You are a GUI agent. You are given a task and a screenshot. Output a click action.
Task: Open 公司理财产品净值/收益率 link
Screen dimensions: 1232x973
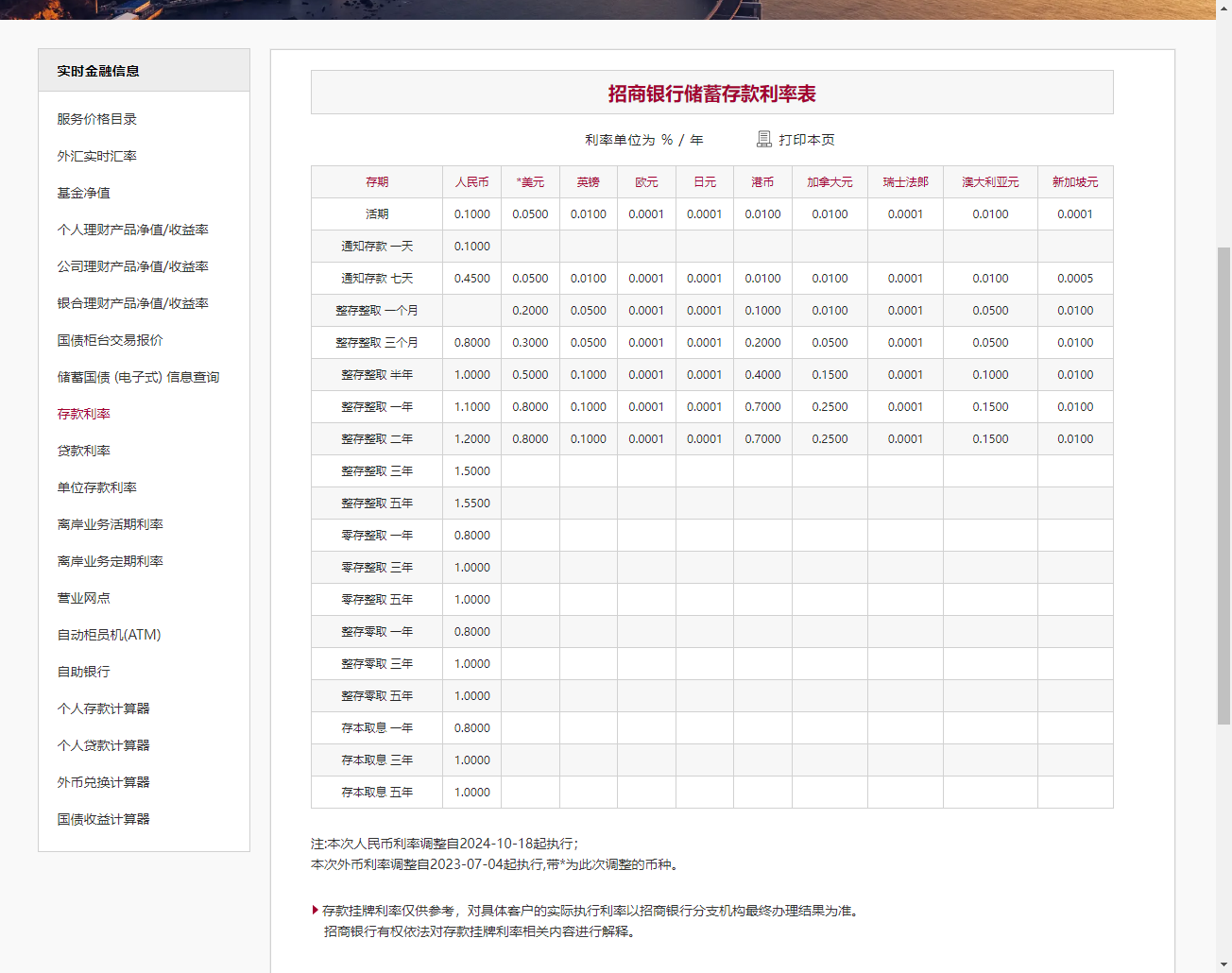click(132, 266)
